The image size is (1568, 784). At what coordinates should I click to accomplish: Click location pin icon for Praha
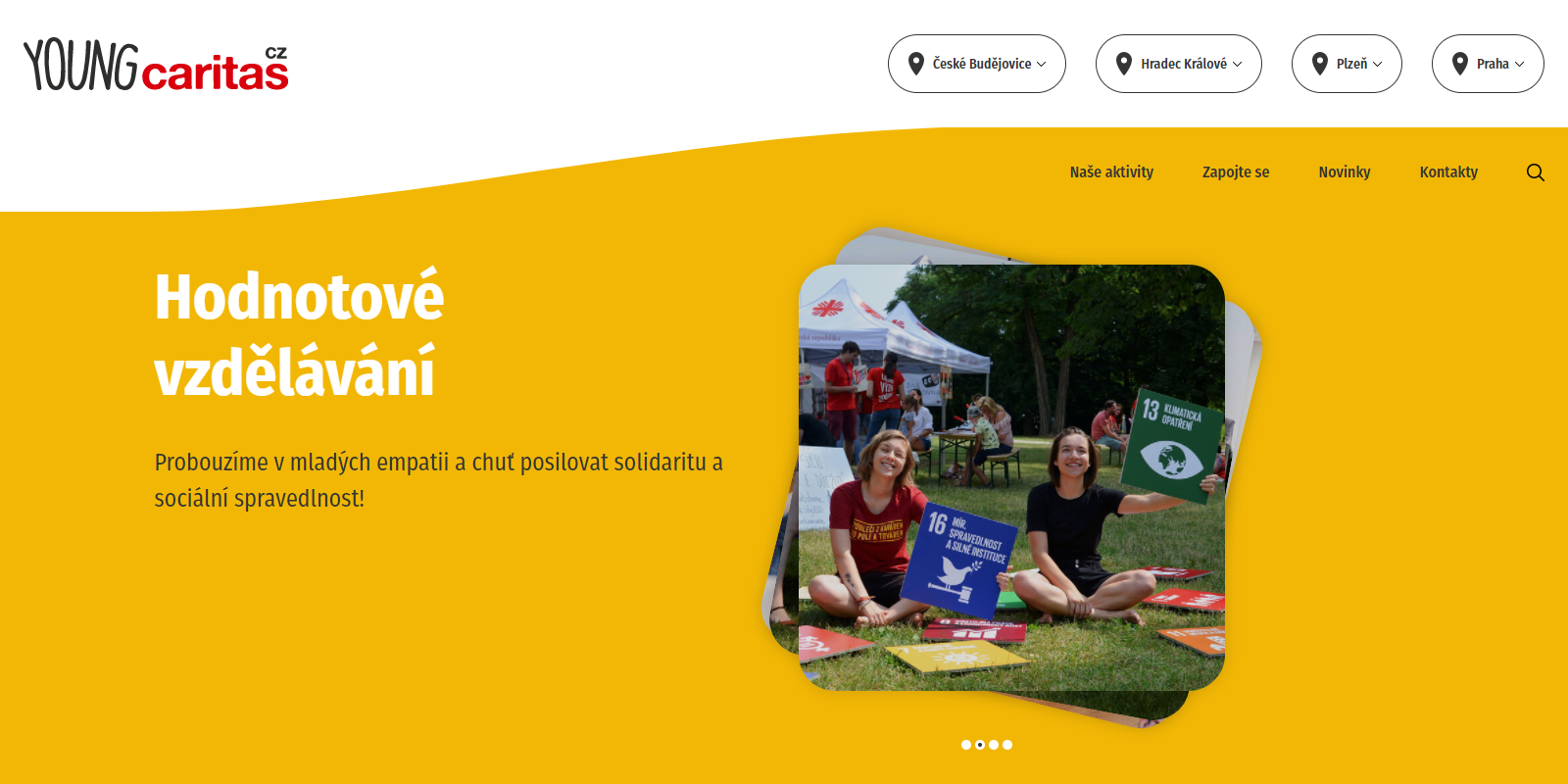[x=1460, y=64]
